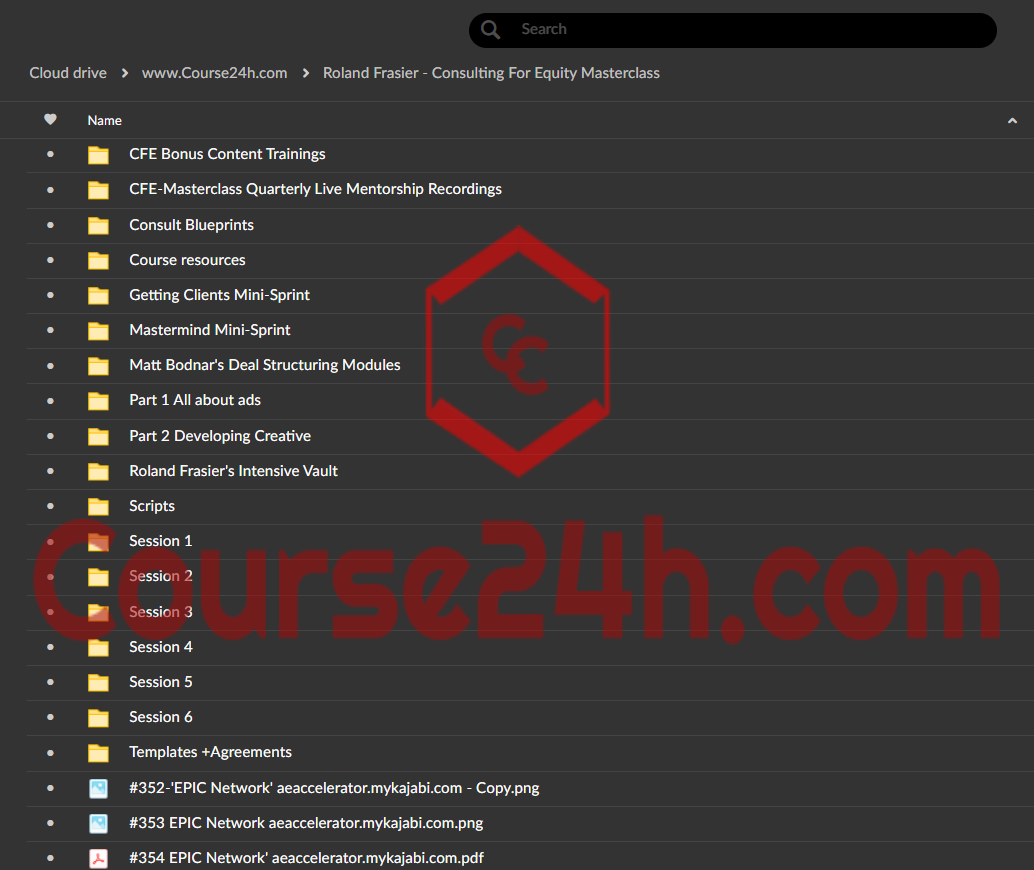Toggle favorite dot for Scripts

pos(50,506)
